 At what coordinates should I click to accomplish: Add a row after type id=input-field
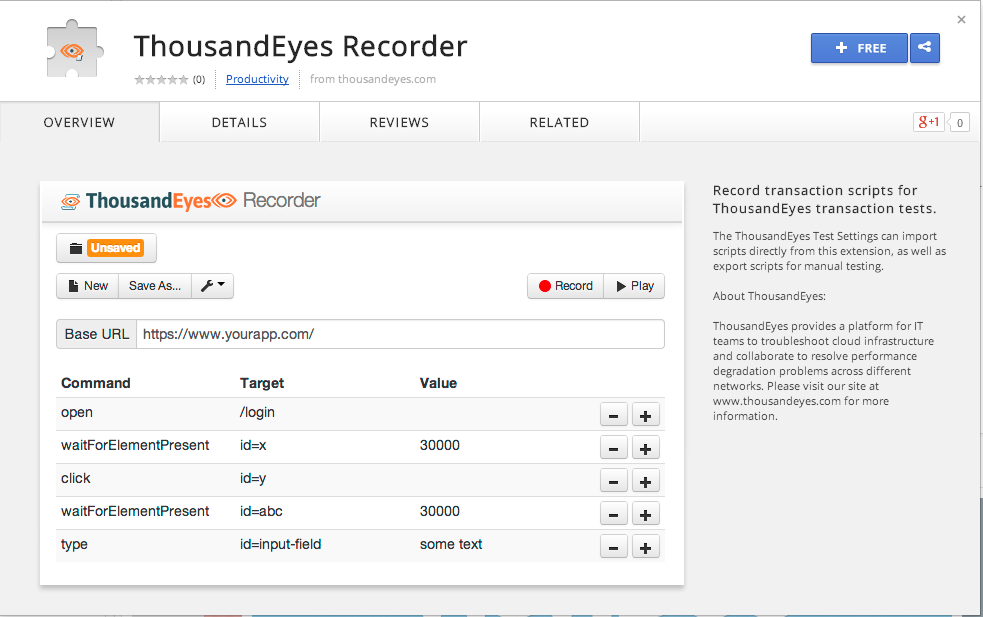coord(645,548)
